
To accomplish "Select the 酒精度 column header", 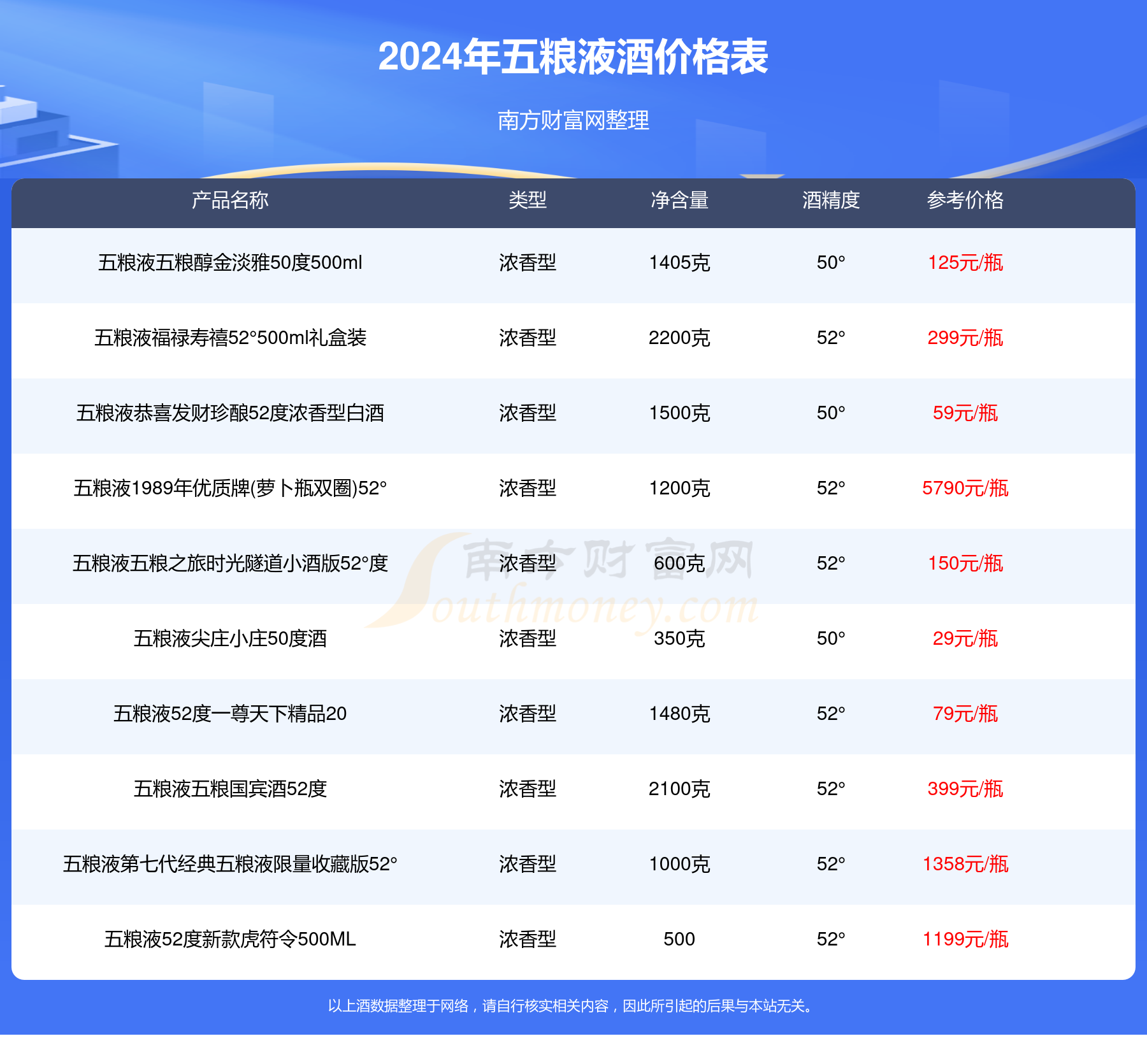I will tap(831, 201).
